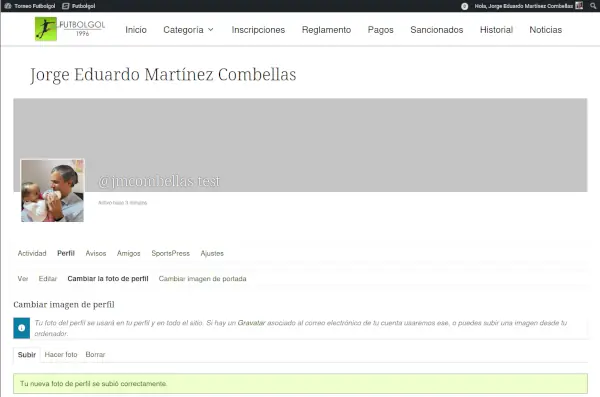Click the notification count bubble in admin bar
Viewport: 600px width, 397px height.
tap(464, 6)
